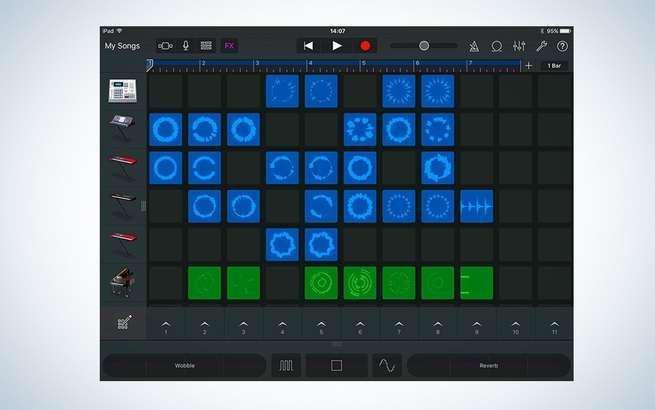Image resolution: width=655 pixels, height=410 pixels.
Task: Select empty drum machine cell in column 1
Action: [165, 91]
